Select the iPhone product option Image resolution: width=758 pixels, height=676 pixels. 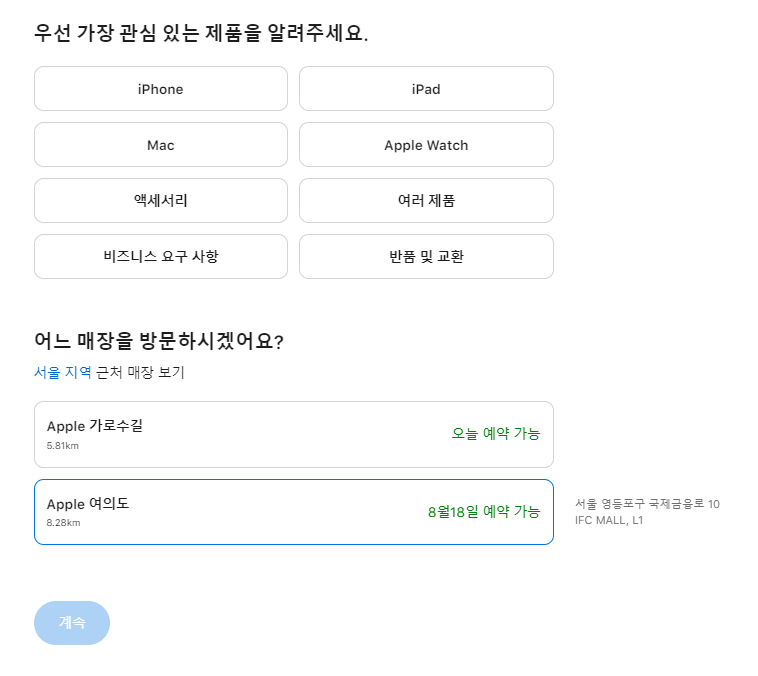[x=160, y=88]
